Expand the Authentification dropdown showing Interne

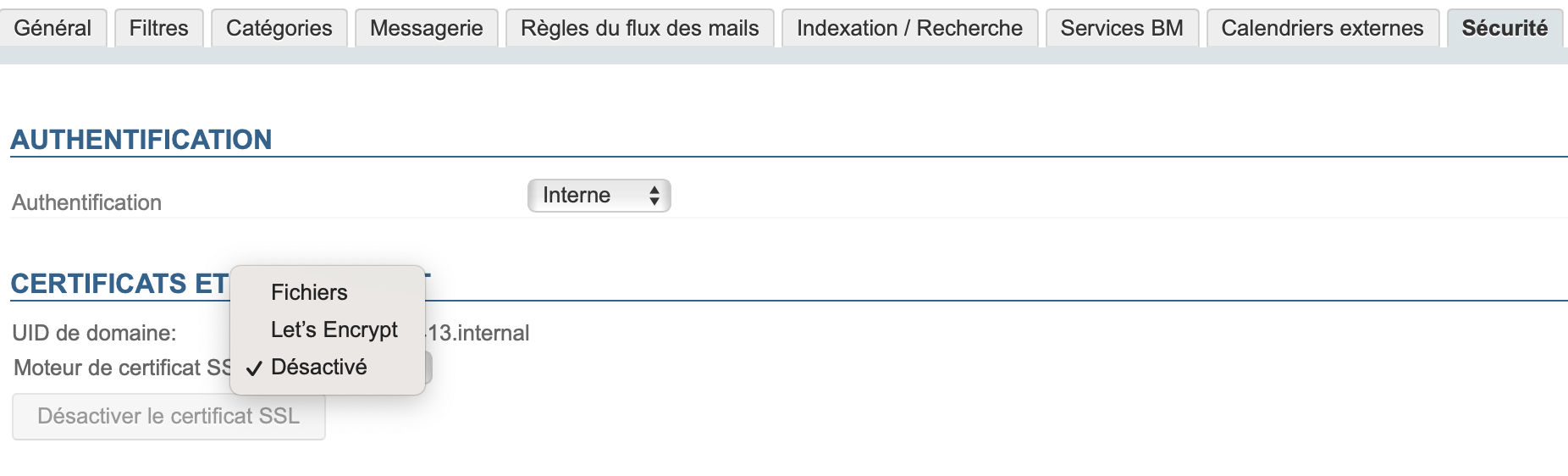599,196
